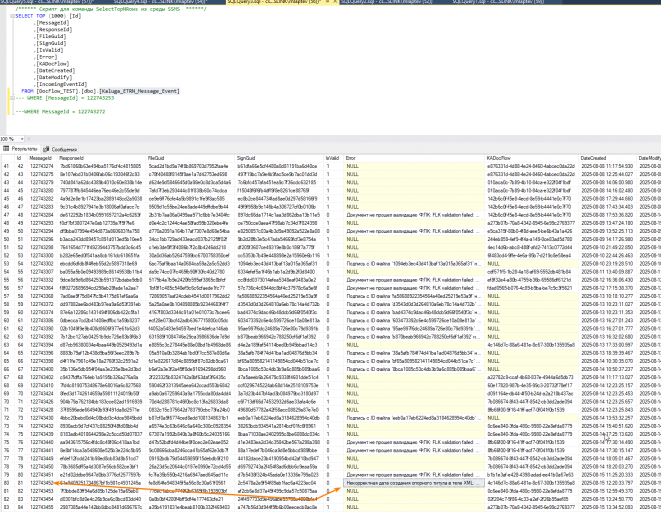Viewport: 661px width, 512px height.
Task: Collapse the SELECT TOP (1000) statement outline
Action: (12, 16)
